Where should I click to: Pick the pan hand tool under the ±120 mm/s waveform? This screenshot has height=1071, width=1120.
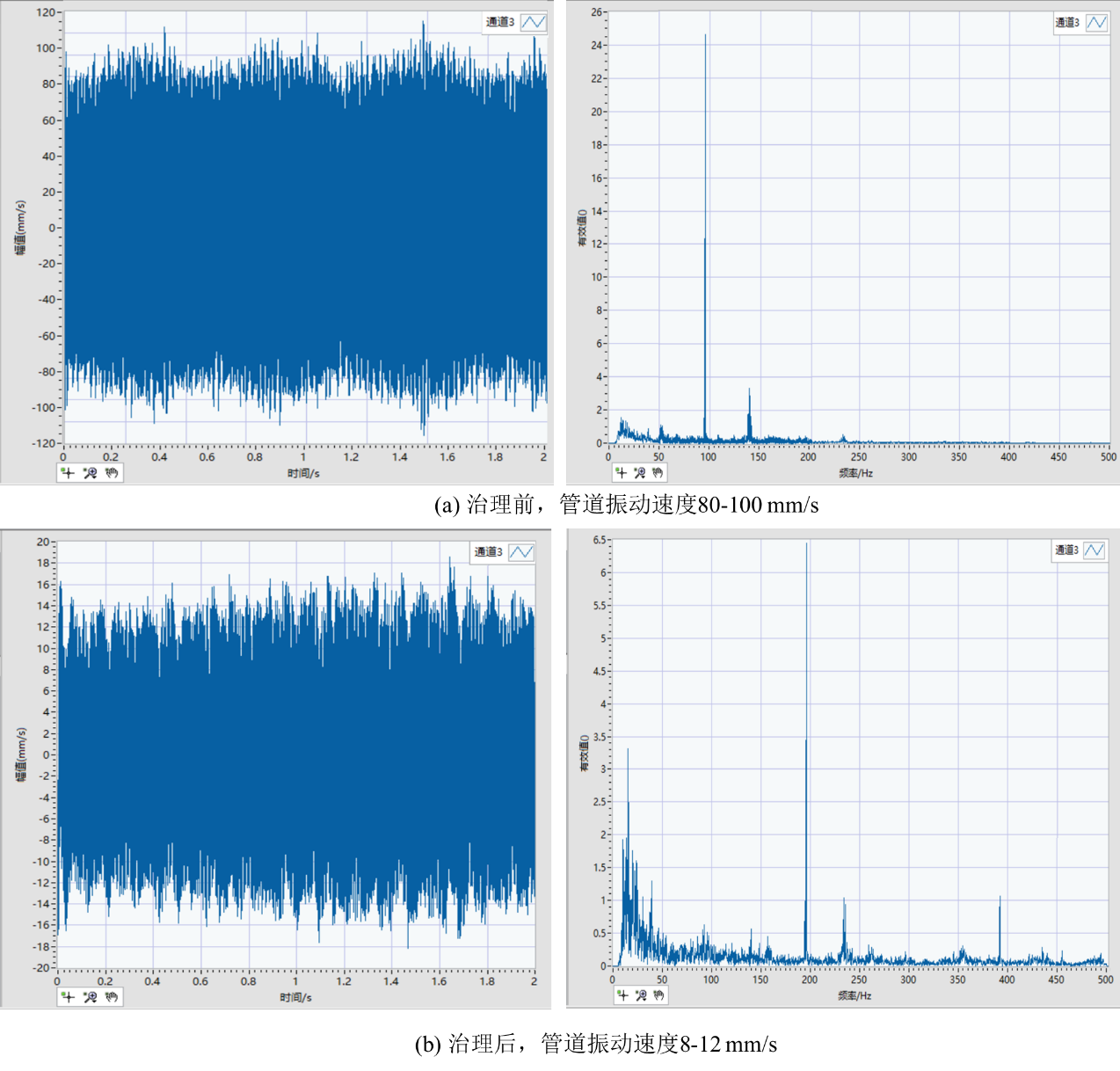pos(112,473)
